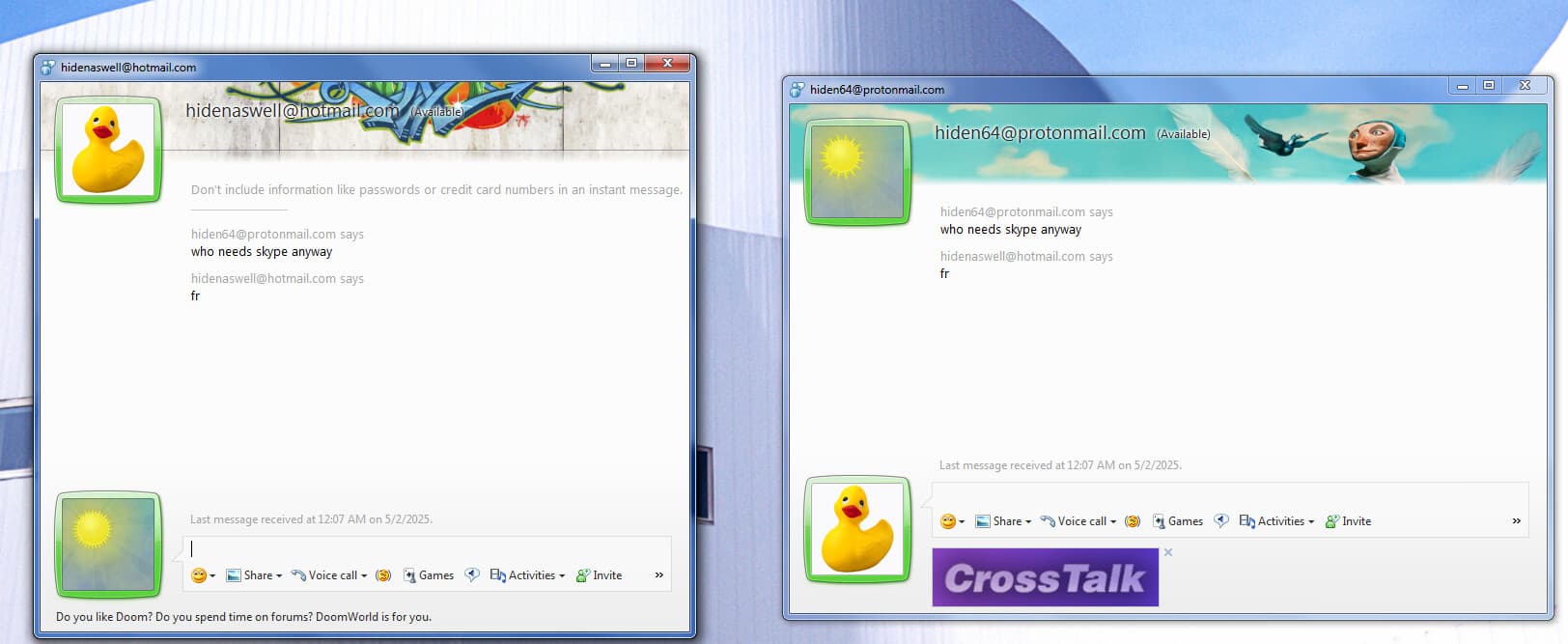1568x644 pixels.
Task: Dismiss the CrossTalk ad with its X
Action: click(x=1168, y=552)
